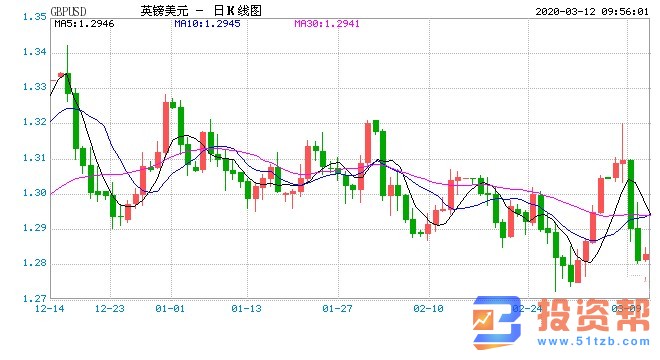The image size is (660, 360).
Task: Click the 1.35 price axis label
Action: 35,17
